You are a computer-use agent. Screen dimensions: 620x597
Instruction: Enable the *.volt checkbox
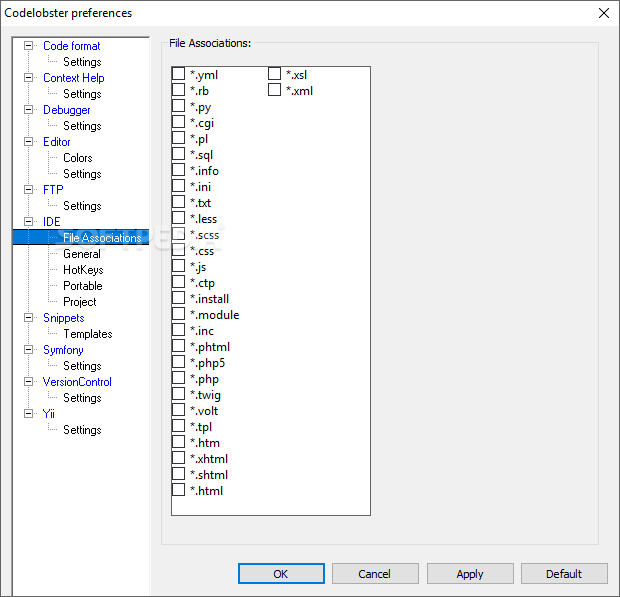tap(178, 410)
